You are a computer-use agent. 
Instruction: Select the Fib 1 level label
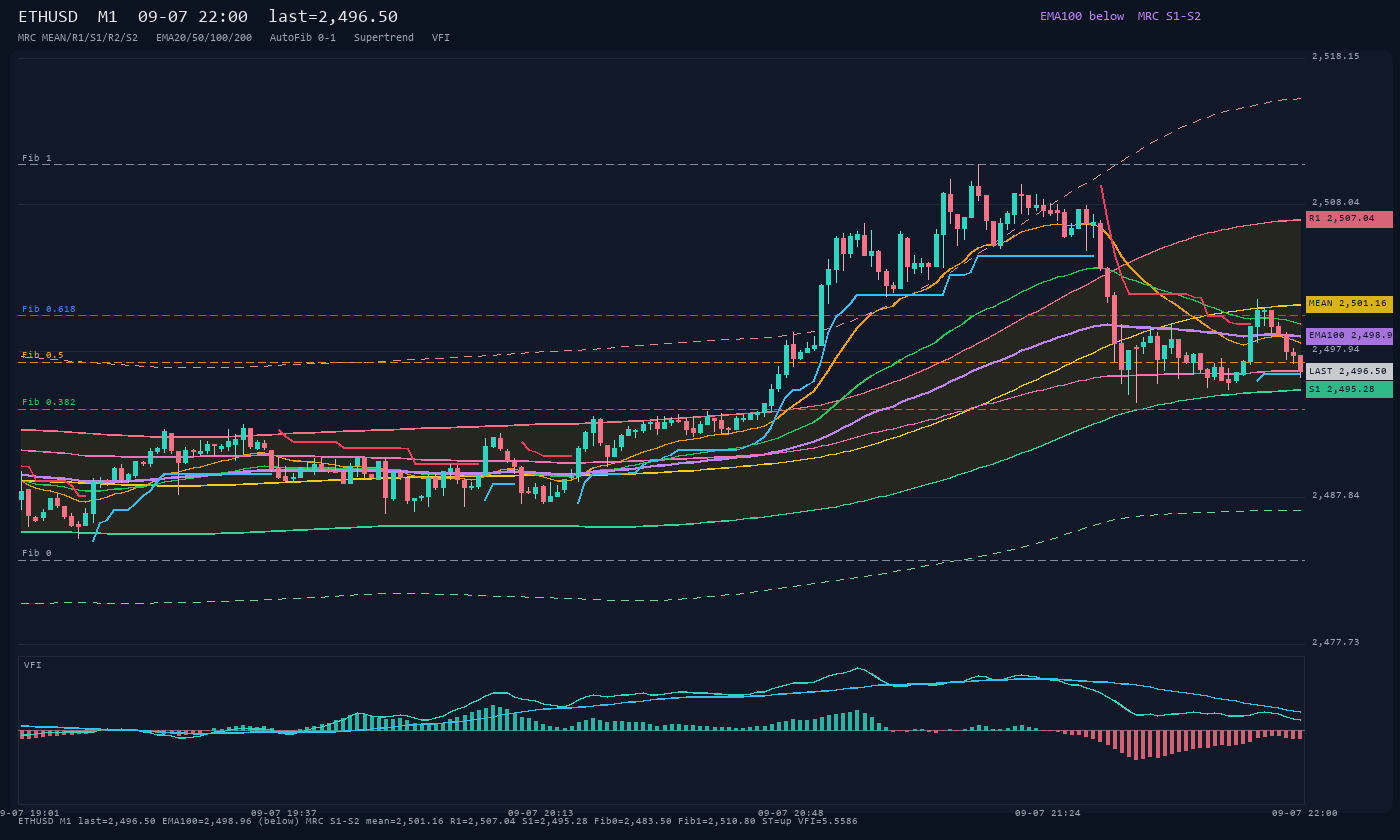tap(37, 158)
